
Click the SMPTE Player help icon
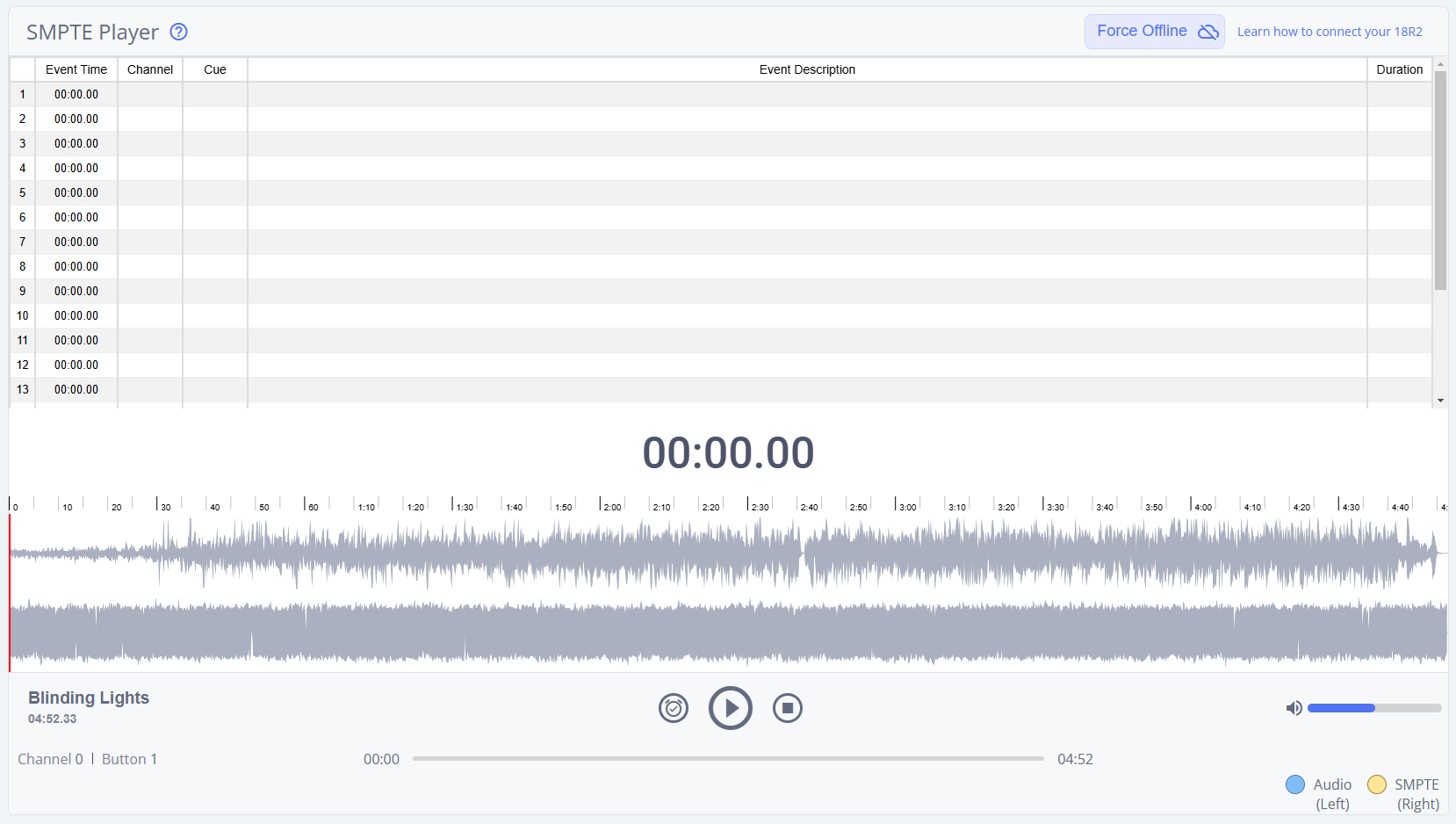coord(178,33)
